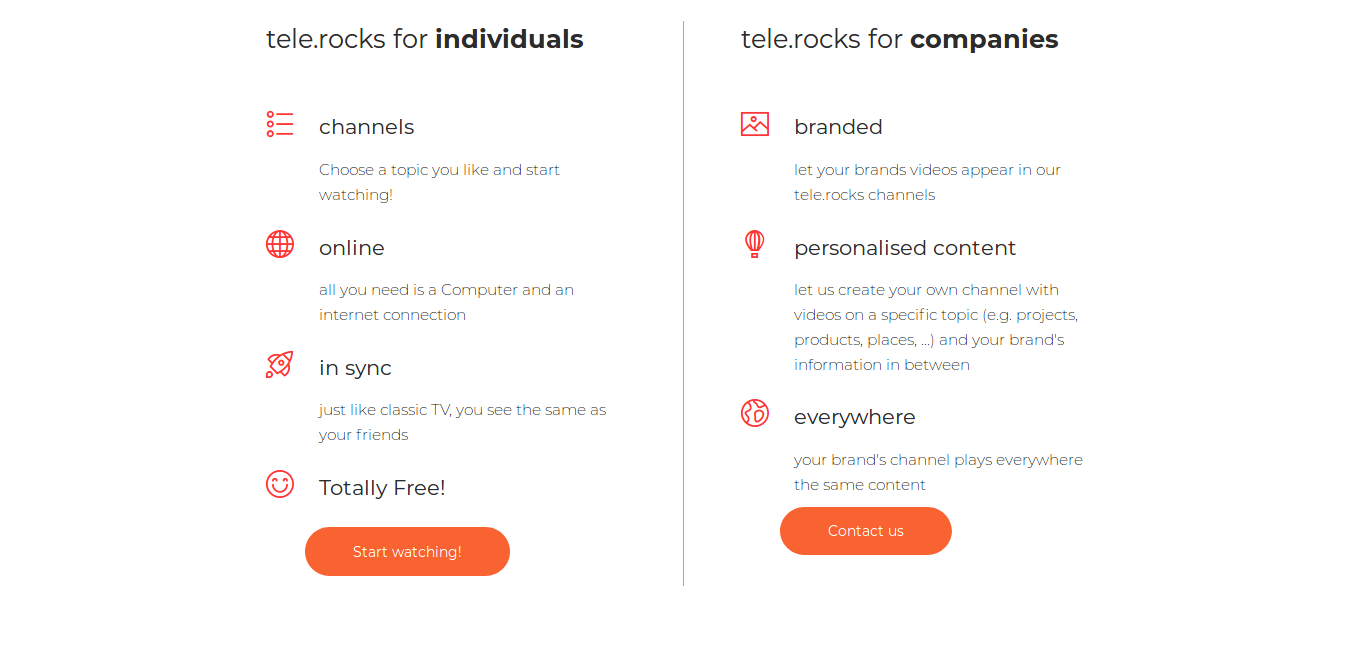Viewport: 1366px width, 645px height.
Task: Select the everywhere feature title
Action: (x=854, y=416)
